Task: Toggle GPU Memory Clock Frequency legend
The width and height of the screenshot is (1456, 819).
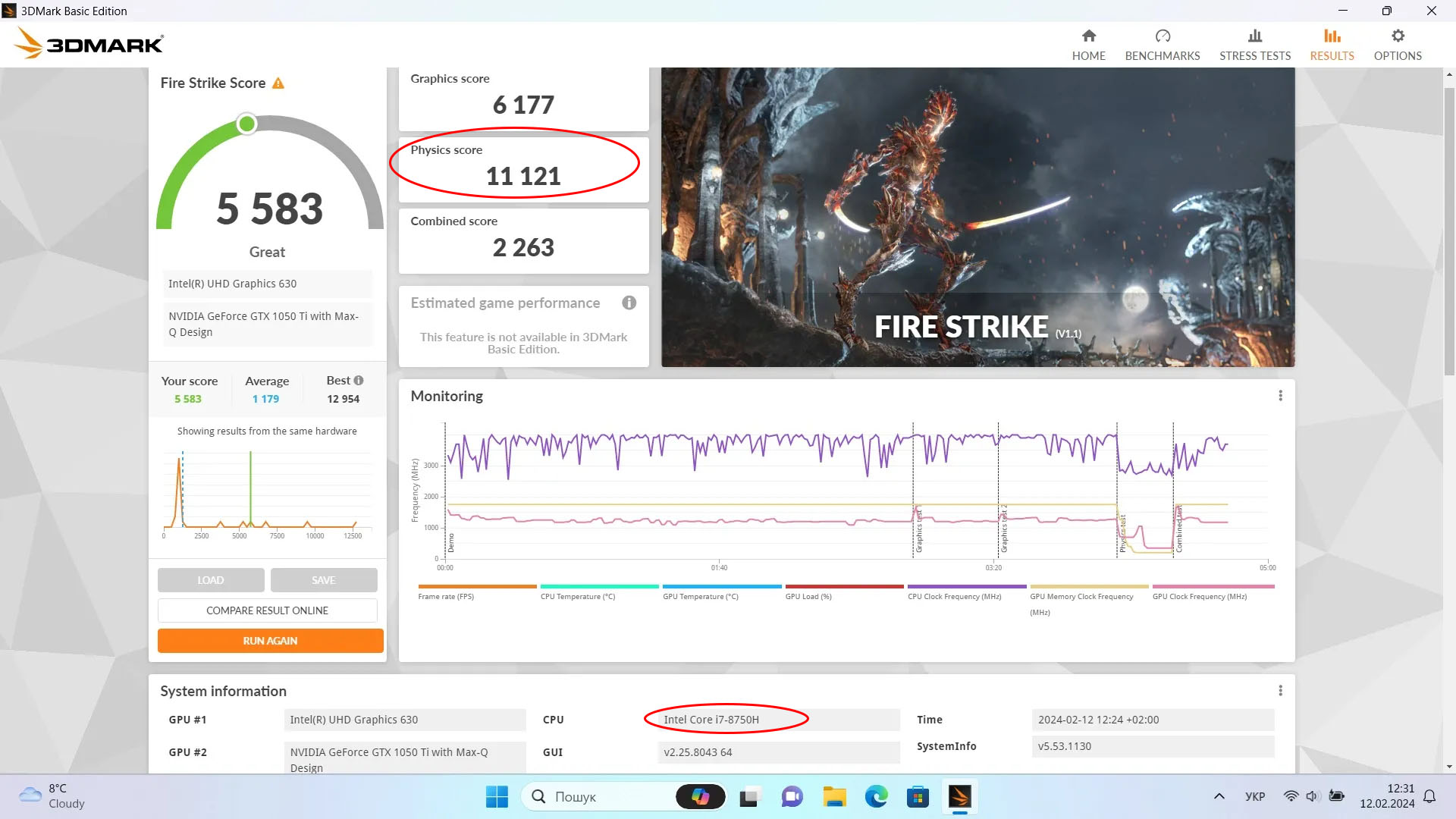Action: click(x=1089, y=599)
